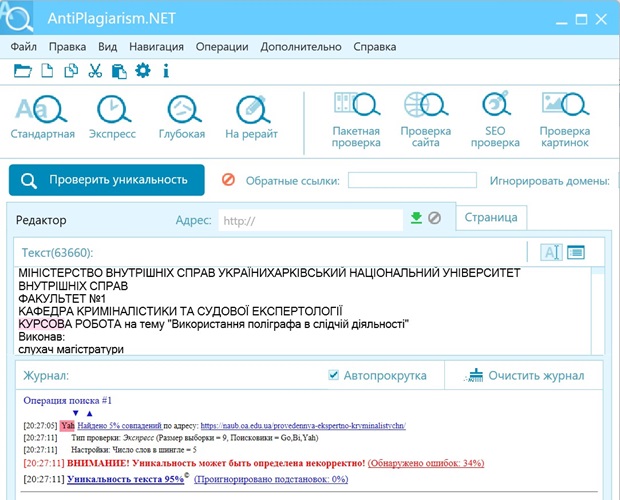Screen dimensions: 620x500
Task: Launch Пакетная проверка
Action: click(x=356, y=120)
